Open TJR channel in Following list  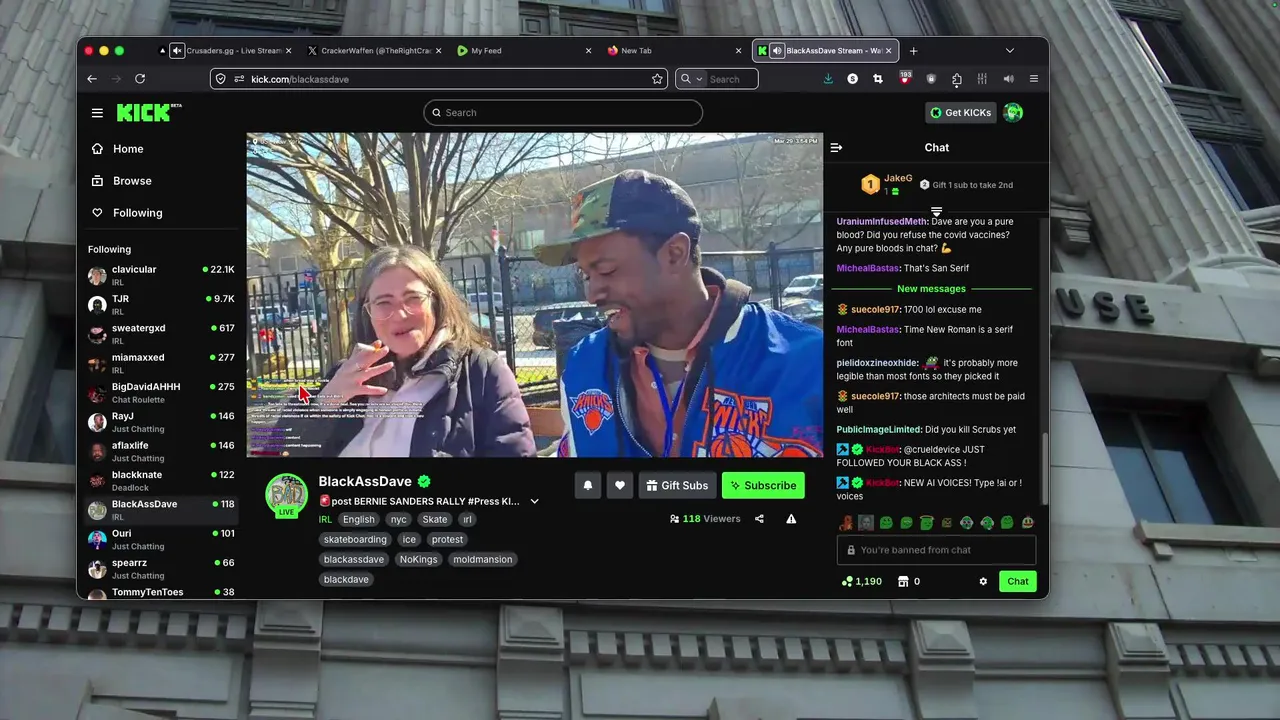161,305
